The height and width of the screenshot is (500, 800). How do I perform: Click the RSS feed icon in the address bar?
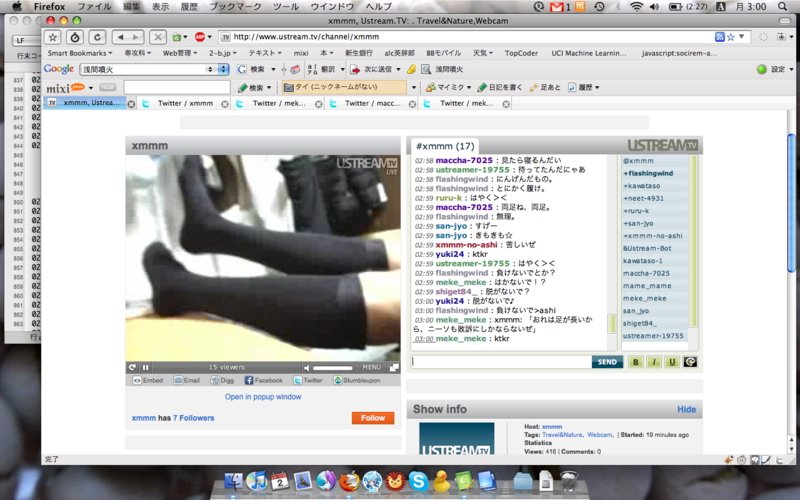point(719,37)
